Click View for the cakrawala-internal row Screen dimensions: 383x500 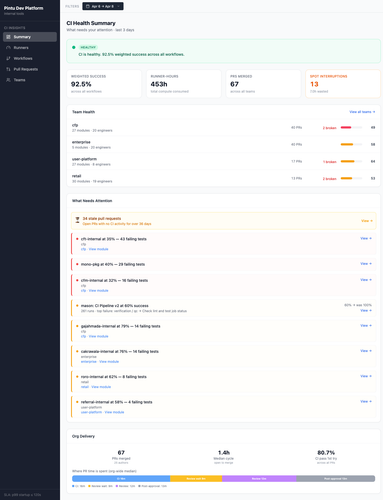tap(366, 351)
